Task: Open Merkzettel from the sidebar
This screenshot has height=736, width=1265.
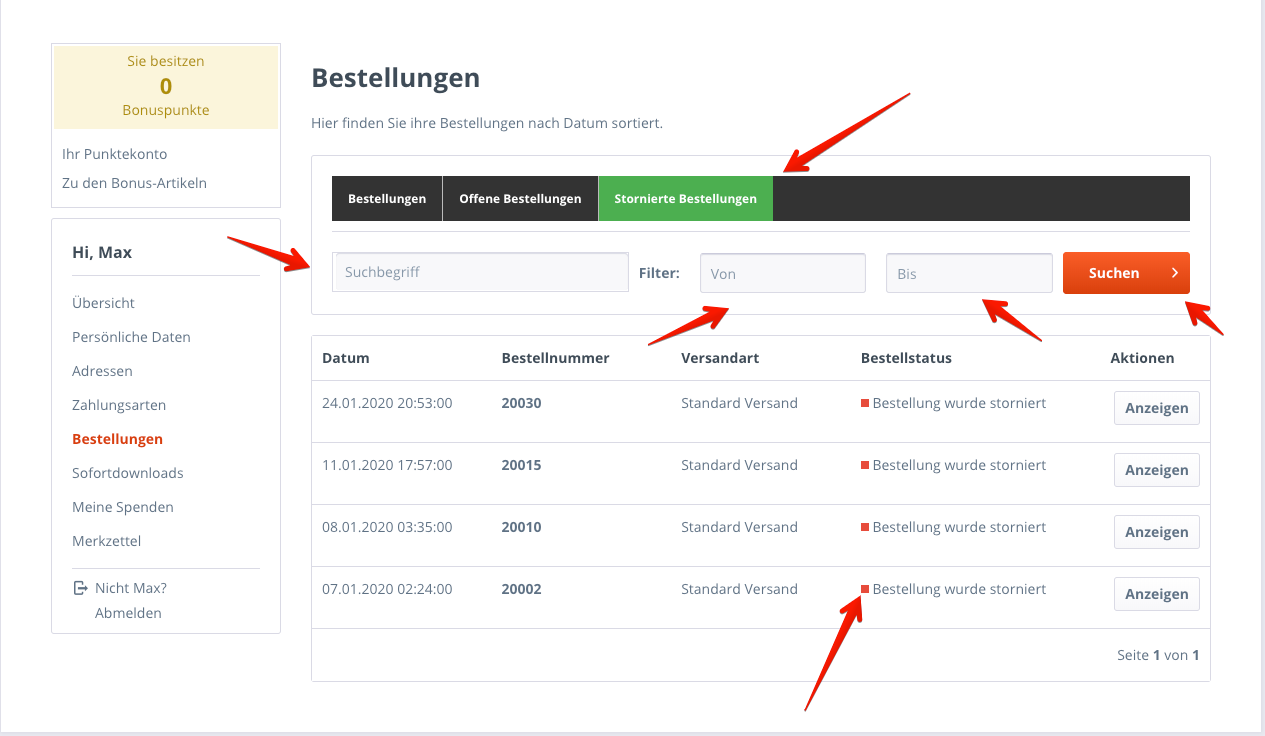Action: tap(107, 541)
